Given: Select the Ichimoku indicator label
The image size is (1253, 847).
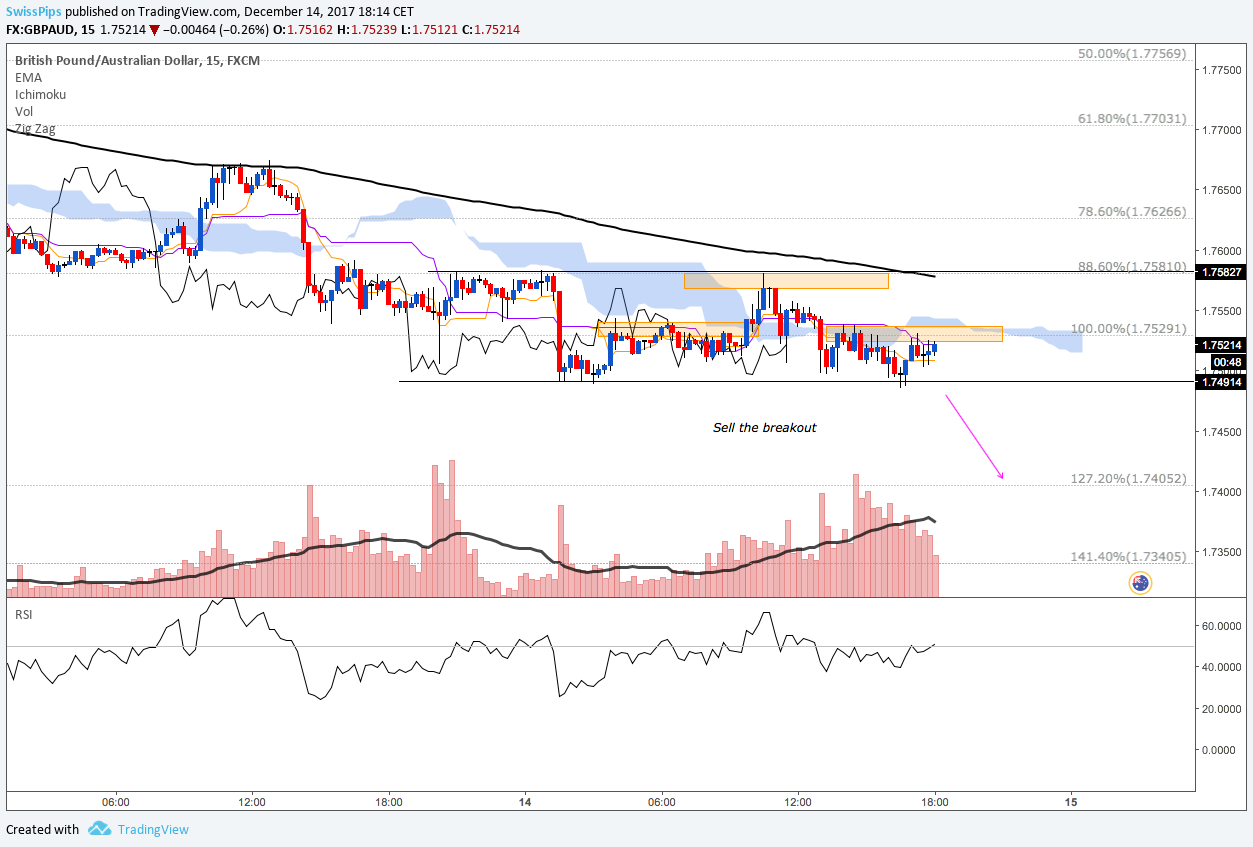Looking at the screenshot, I should click(41, 94).
